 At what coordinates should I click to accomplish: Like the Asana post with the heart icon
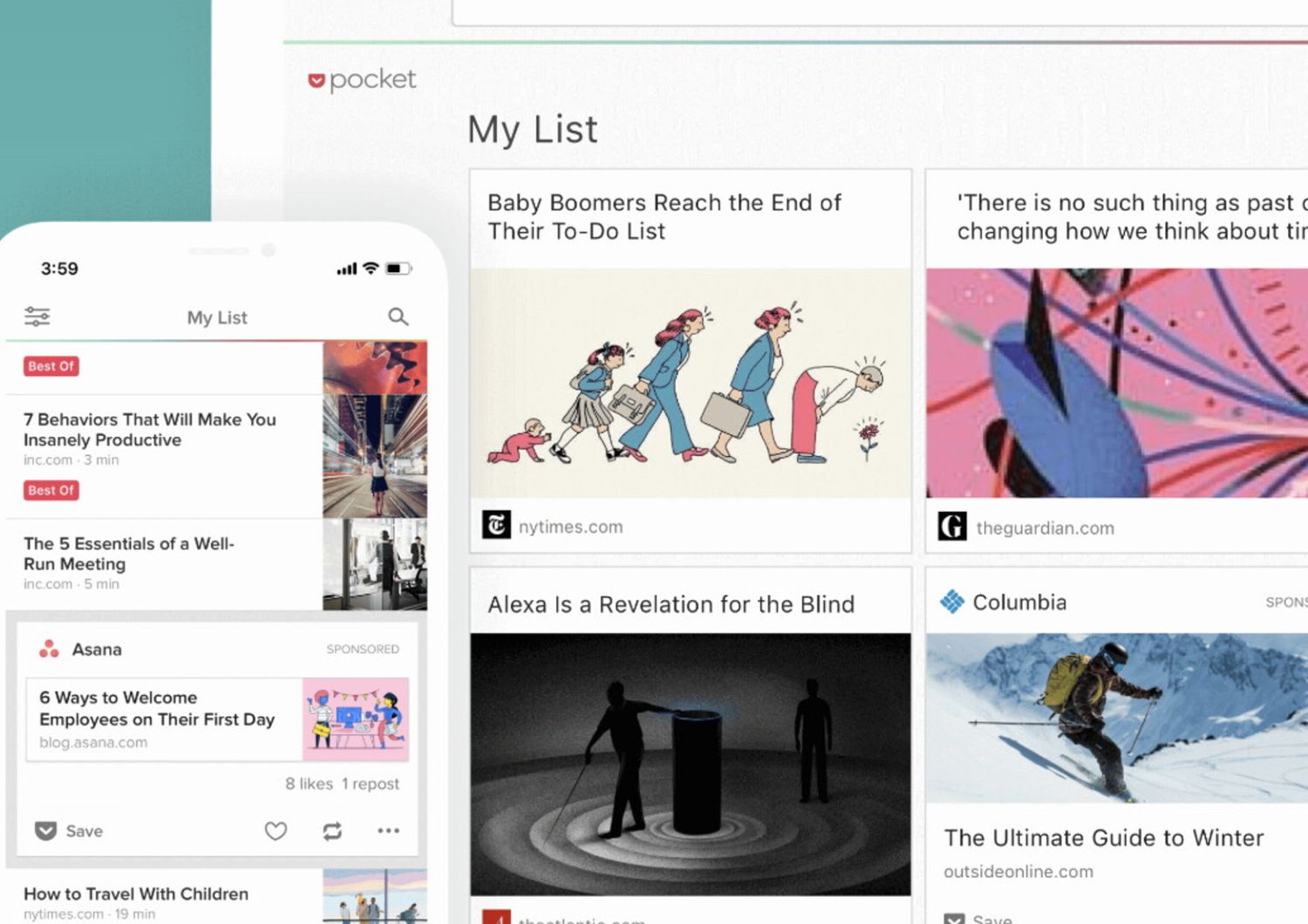click(276, 831)
